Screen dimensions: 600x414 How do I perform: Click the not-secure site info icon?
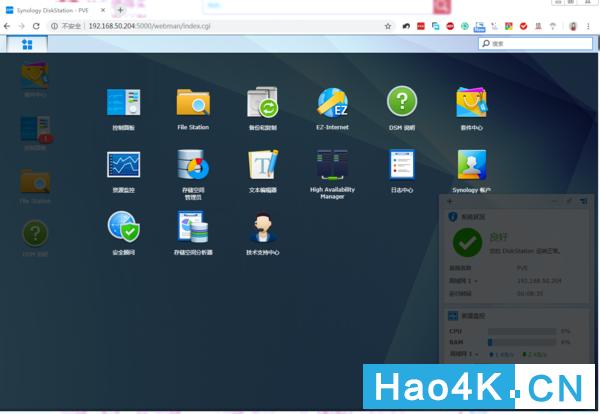pos(54,26)
